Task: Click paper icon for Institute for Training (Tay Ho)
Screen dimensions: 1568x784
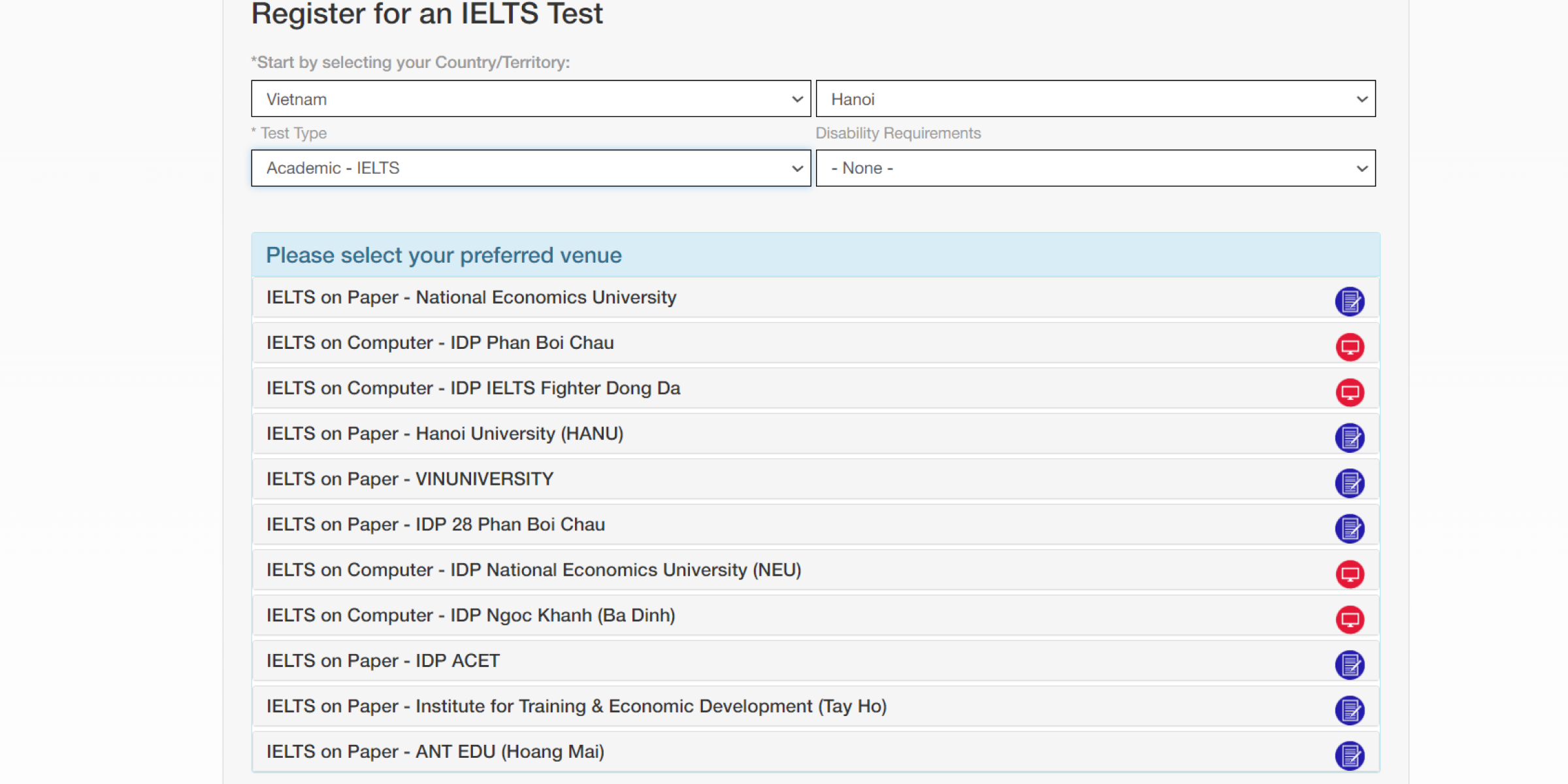Action: [1349, 710]
